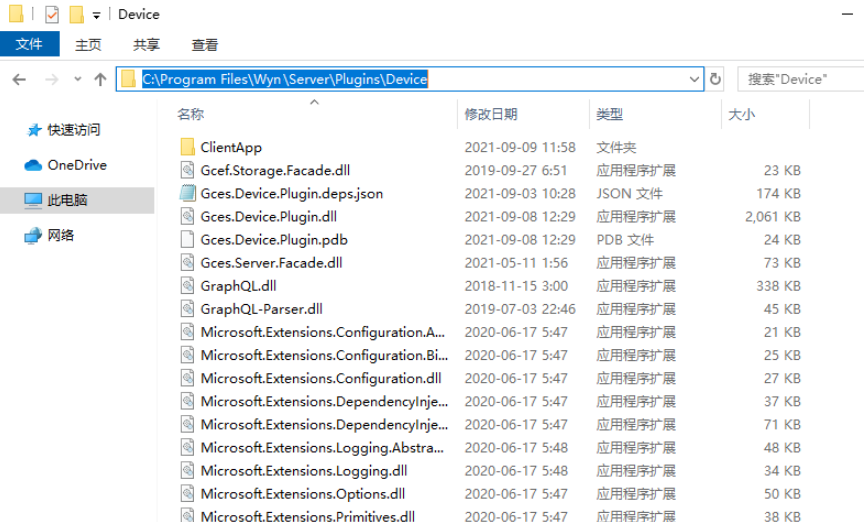
Task: Select Microsoft.Extensions.Logging.dll file name
Action: click(304, 471)
